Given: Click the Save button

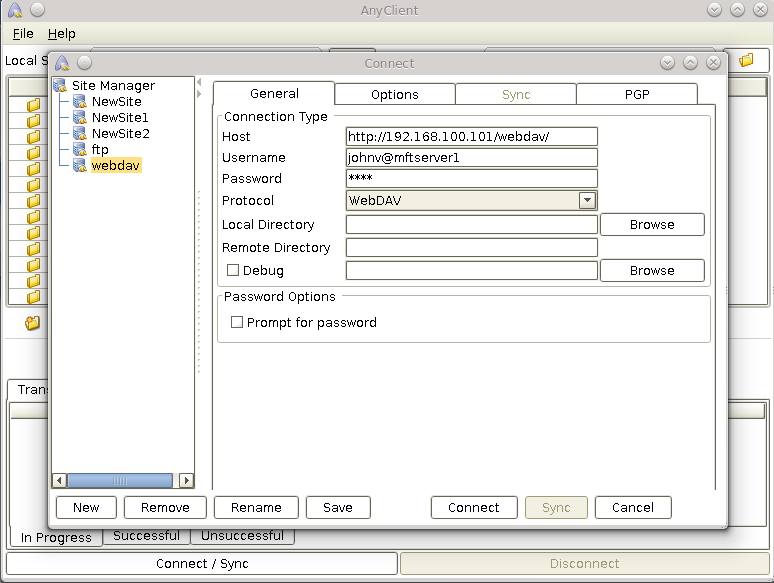Looking at the screenshot, I should click(x=338, y=507).
